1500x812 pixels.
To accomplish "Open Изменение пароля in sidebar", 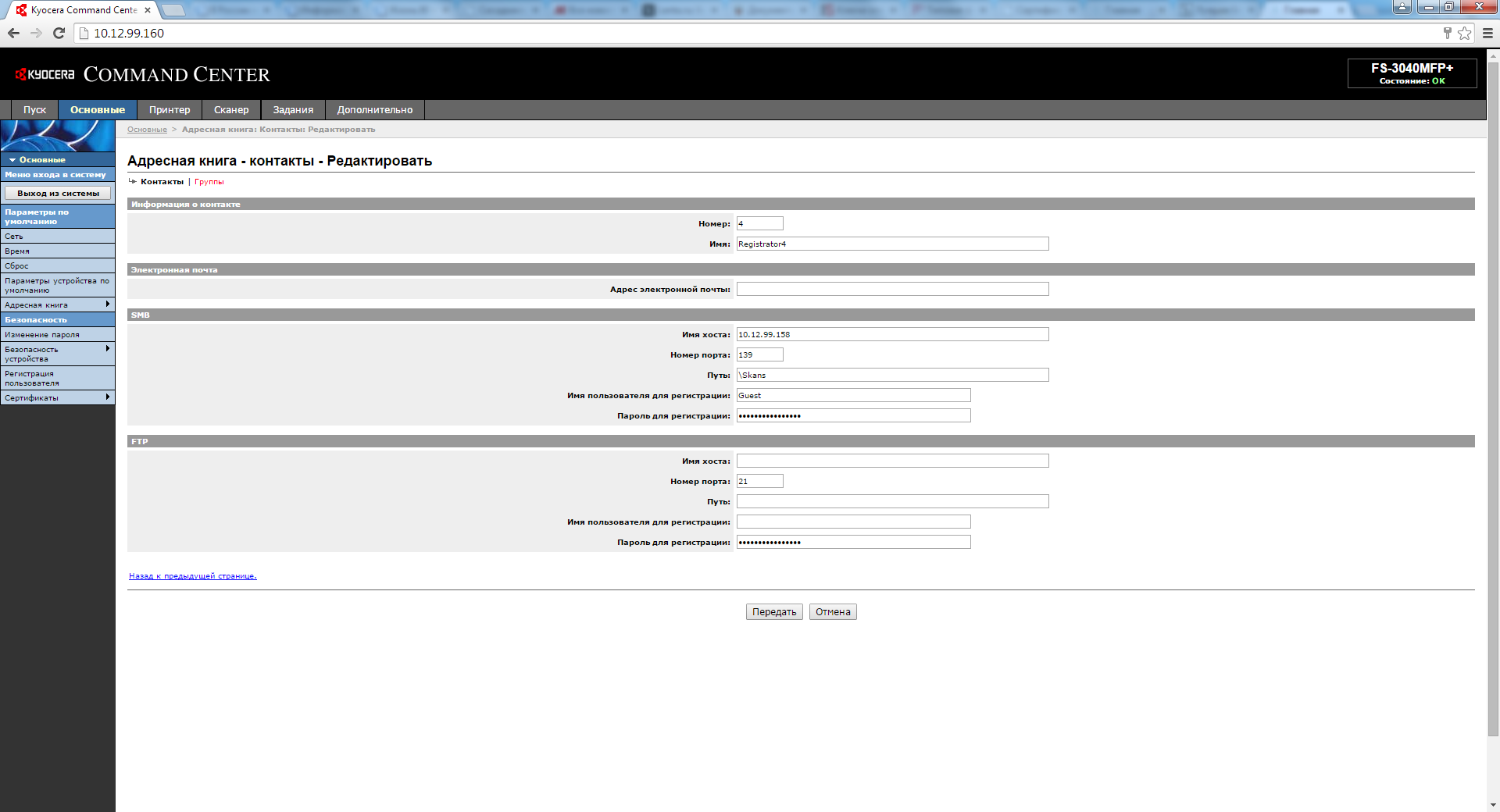I will 58,334.
